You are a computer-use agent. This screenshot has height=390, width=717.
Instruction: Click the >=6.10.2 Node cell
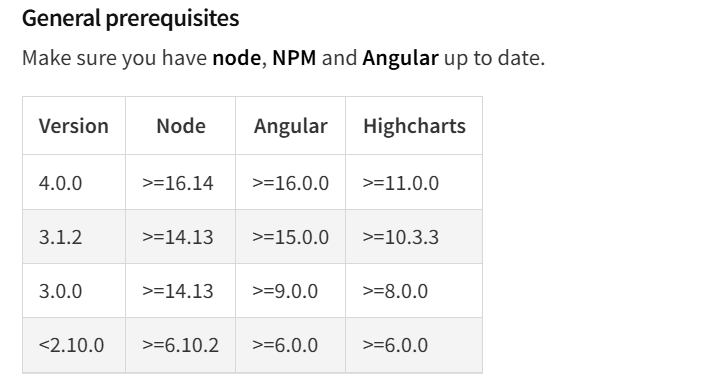click(181, 345)
